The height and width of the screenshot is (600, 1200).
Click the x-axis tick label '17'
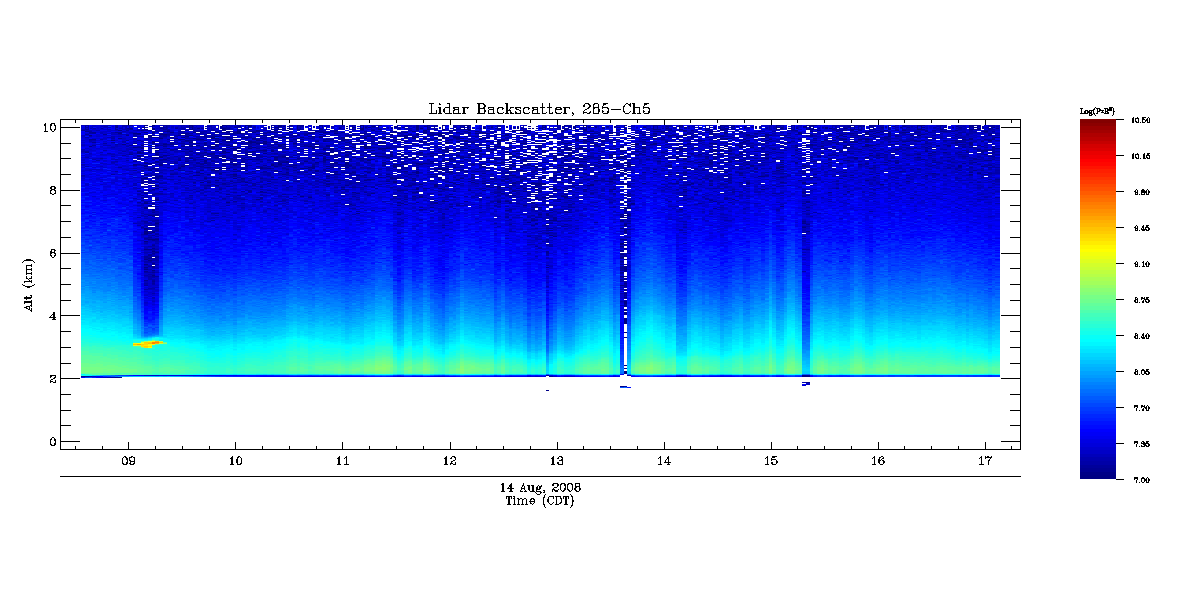[x=985, y=462]
